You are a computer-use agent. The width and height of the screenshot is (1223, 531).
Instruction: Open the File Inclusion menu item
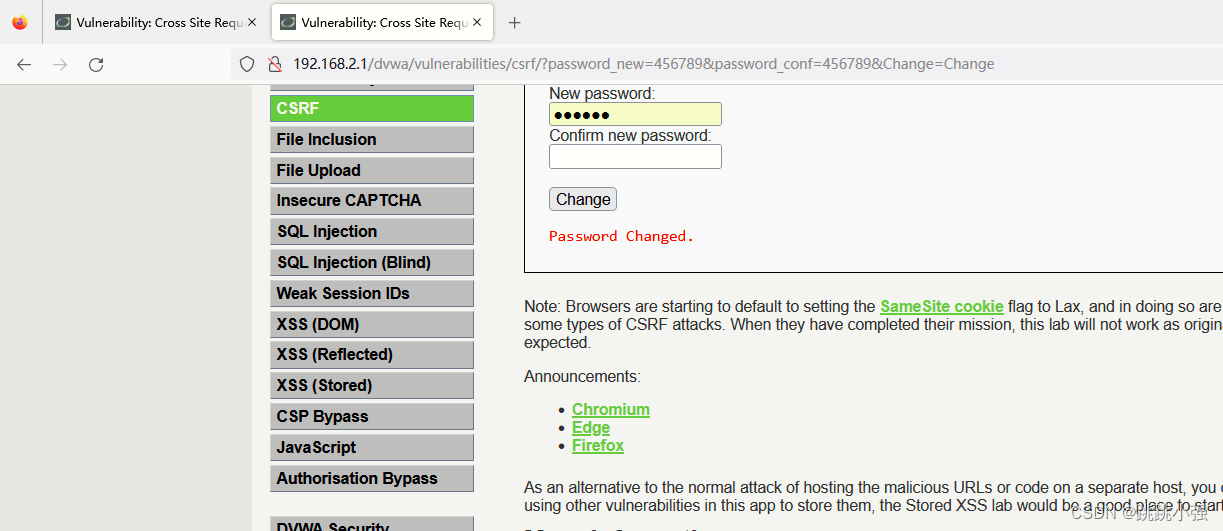372,139
